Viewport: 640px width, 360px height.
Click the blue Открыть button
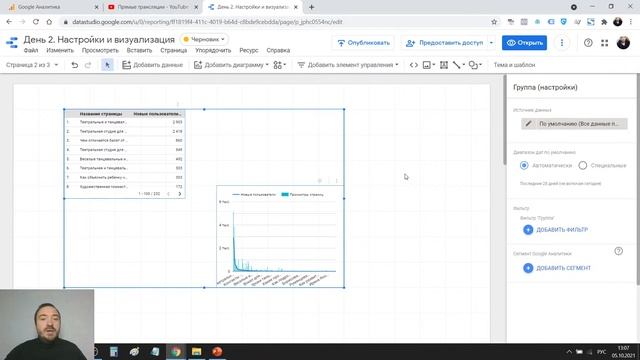click(524, 42)
